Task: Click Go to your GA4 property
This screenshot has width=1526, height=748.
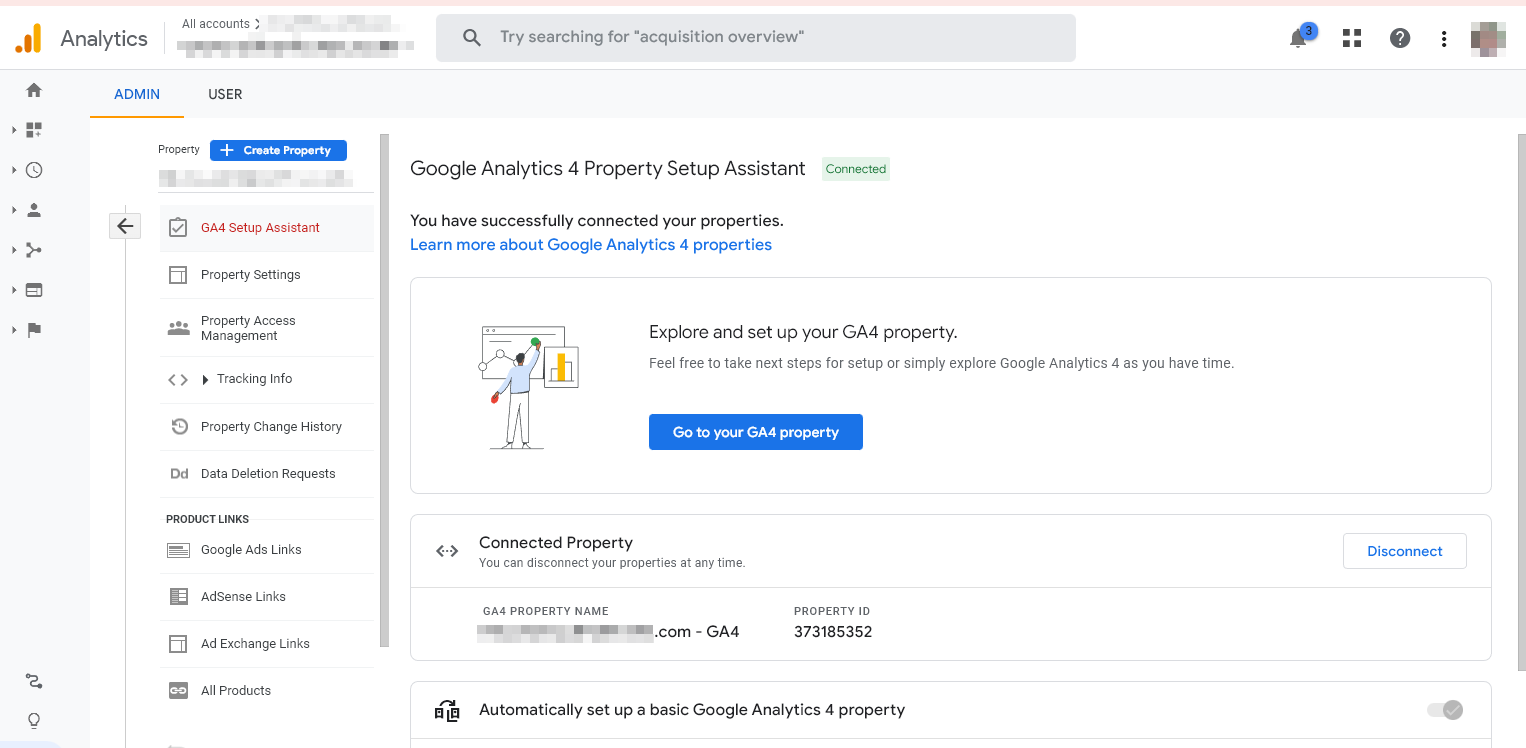Action: (755, 432)
